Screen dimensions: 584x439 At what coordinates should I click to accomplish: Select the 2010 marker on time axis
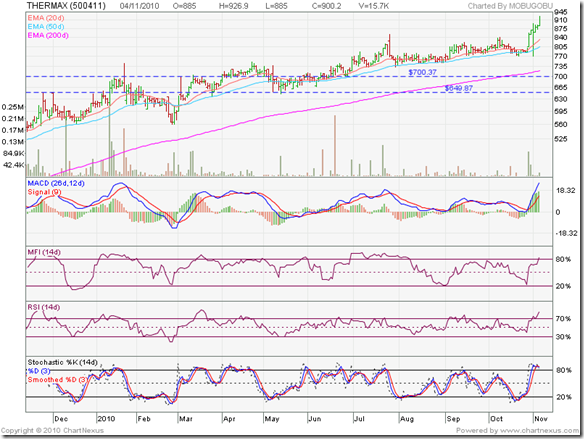tap(106, 419)
